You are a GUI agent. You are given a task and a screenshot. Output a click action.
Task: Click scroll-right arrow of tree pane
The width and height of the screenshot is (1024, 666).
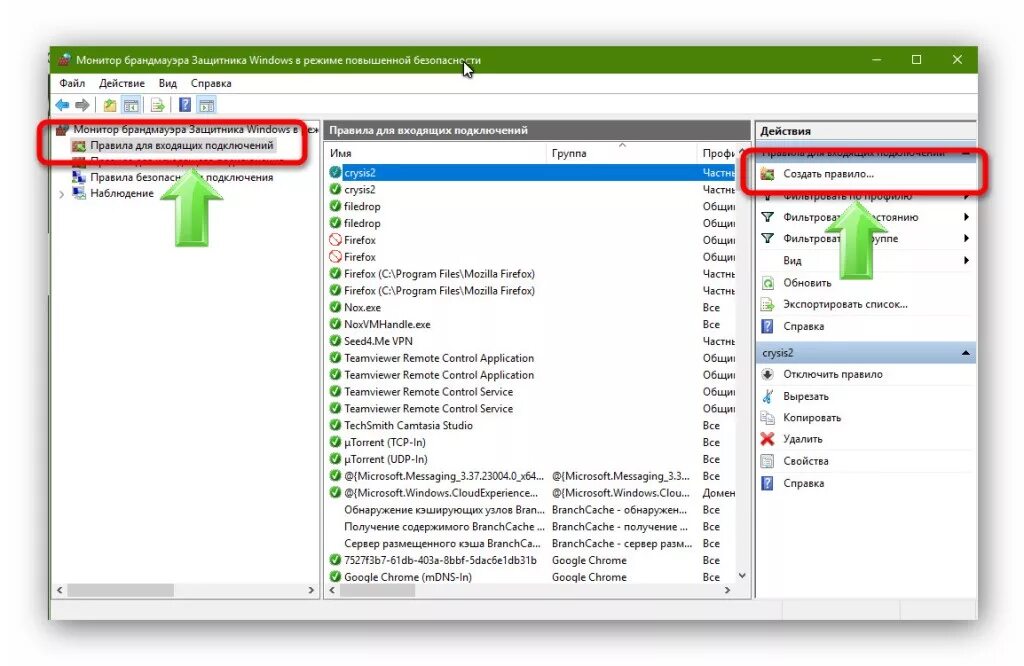coord(311,590)
